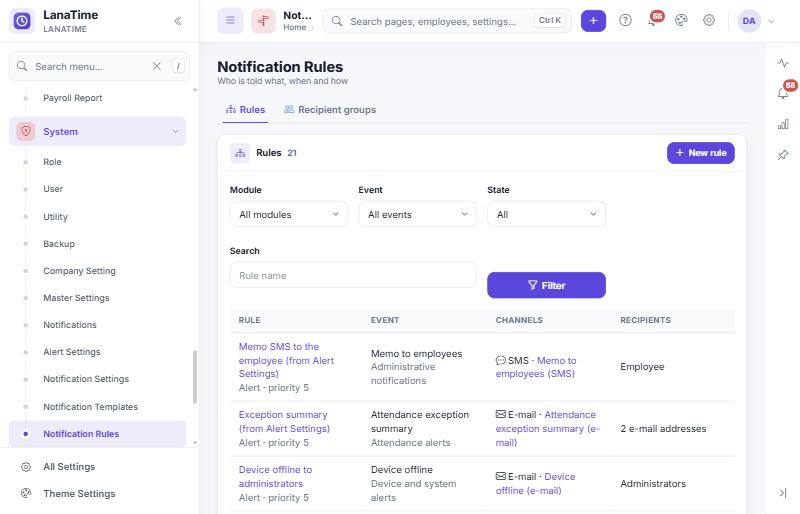Viewport: 800px width, 514px height.
Task: Click the activity pulse icon in right rail
Action: tap(783, 63)
